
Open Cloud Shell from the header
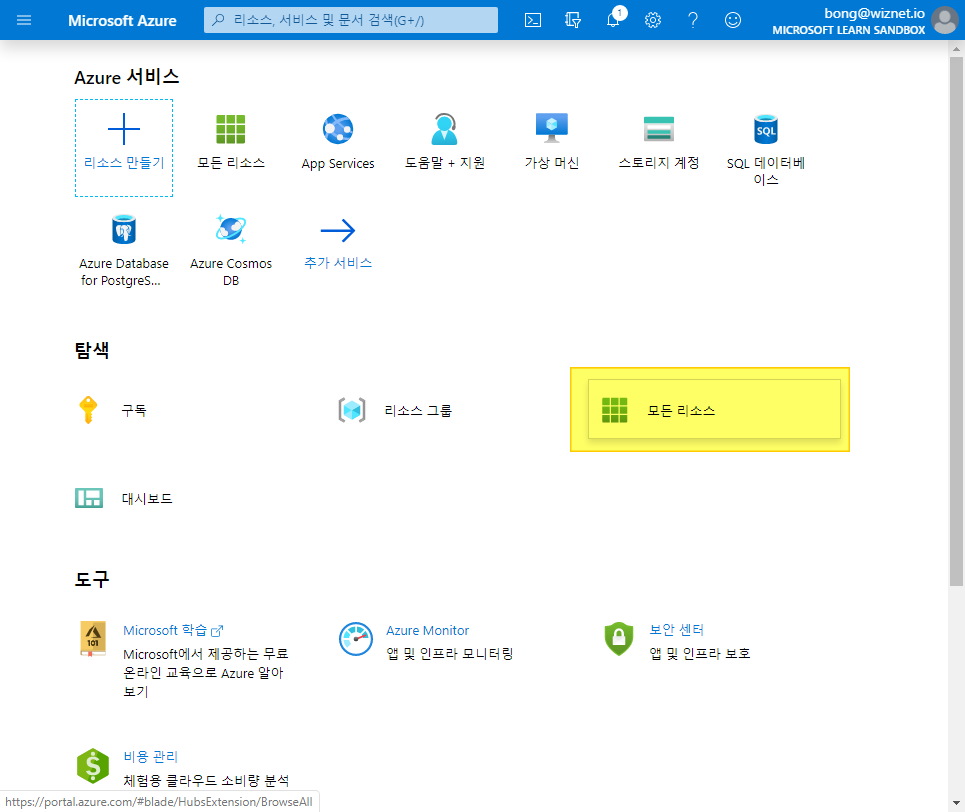533,20
